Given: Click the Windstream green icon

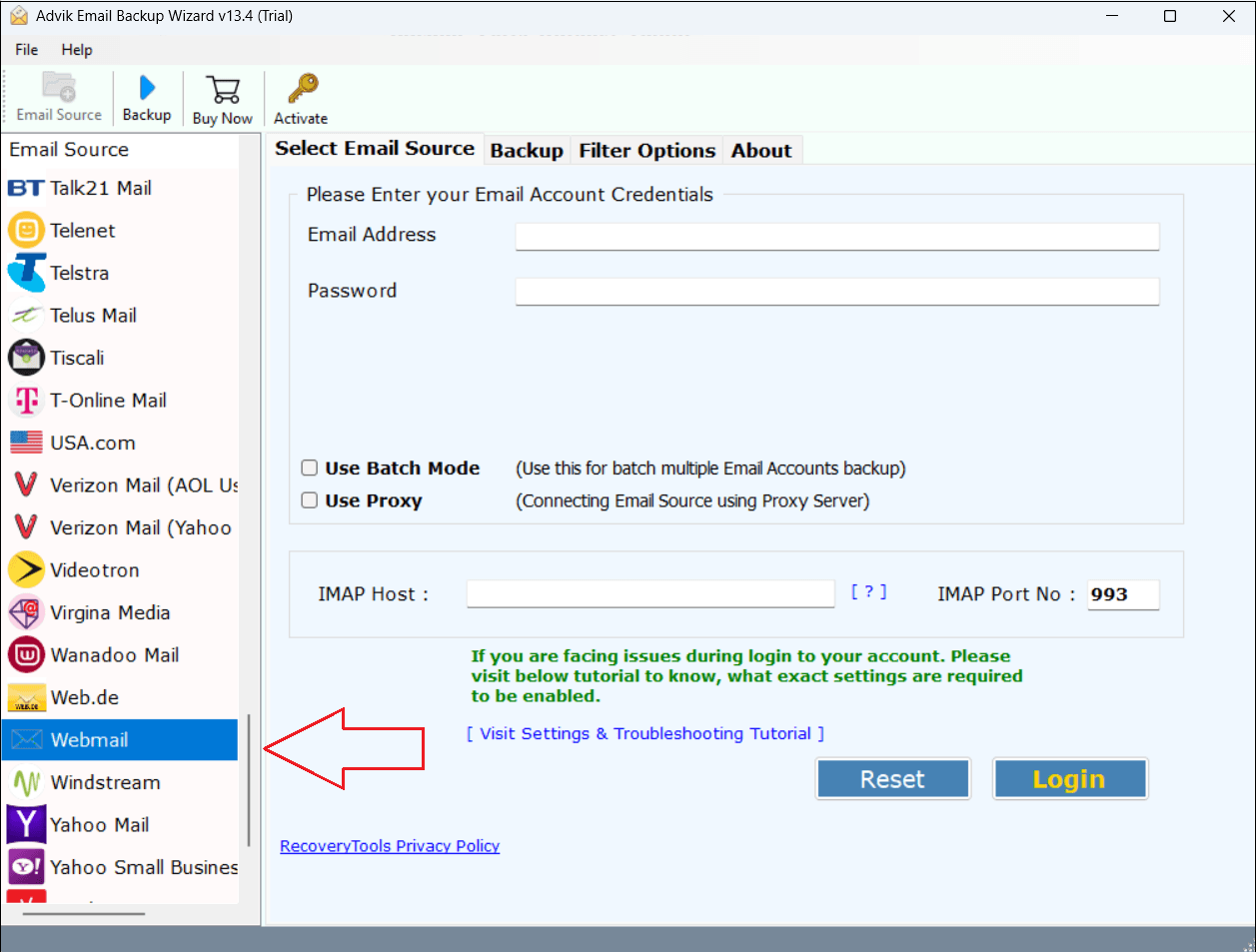Looking at the screenshot, I should (x=26, y=783).
